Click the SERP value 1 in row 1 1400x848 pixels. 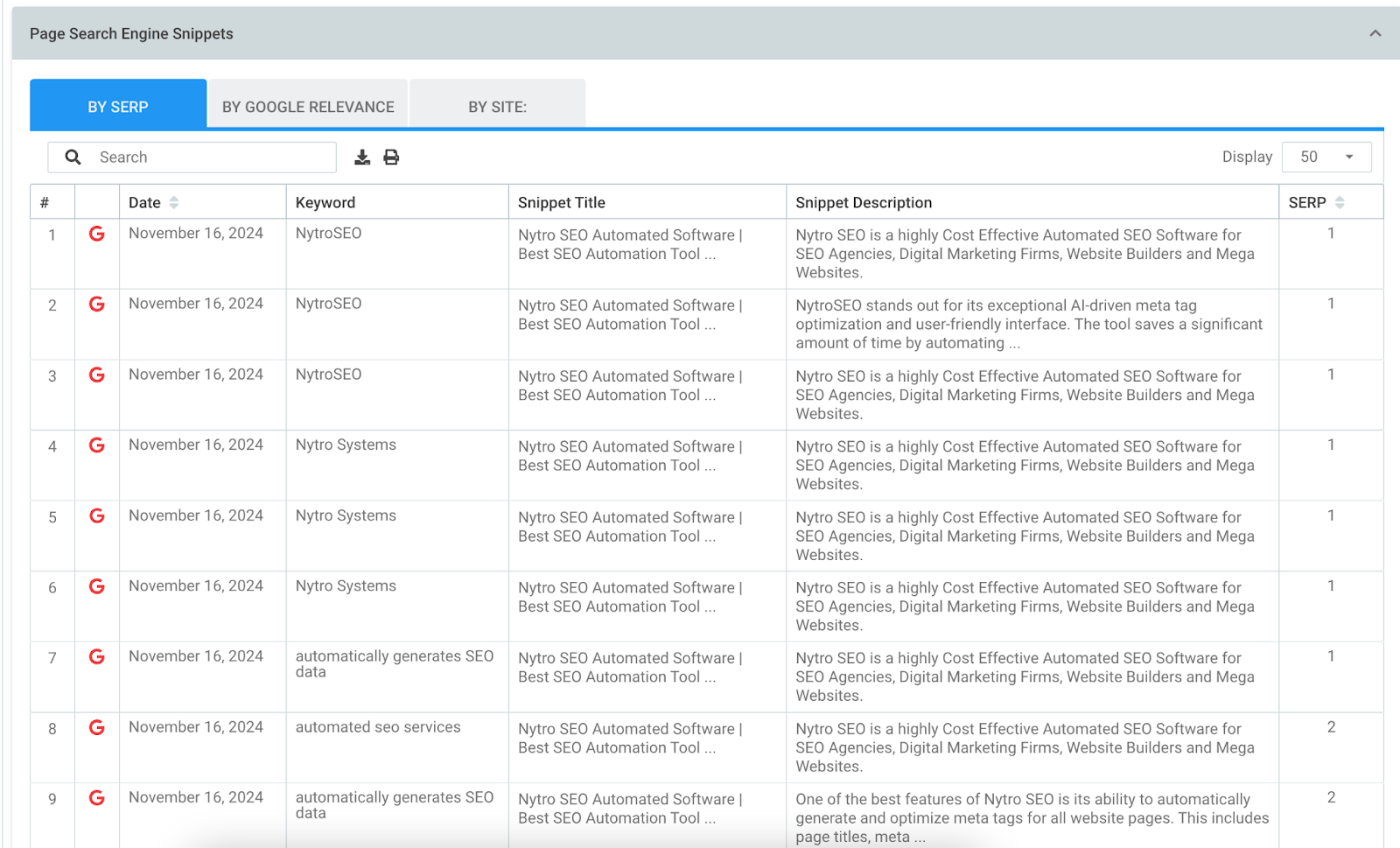[x=1331, y=234]
